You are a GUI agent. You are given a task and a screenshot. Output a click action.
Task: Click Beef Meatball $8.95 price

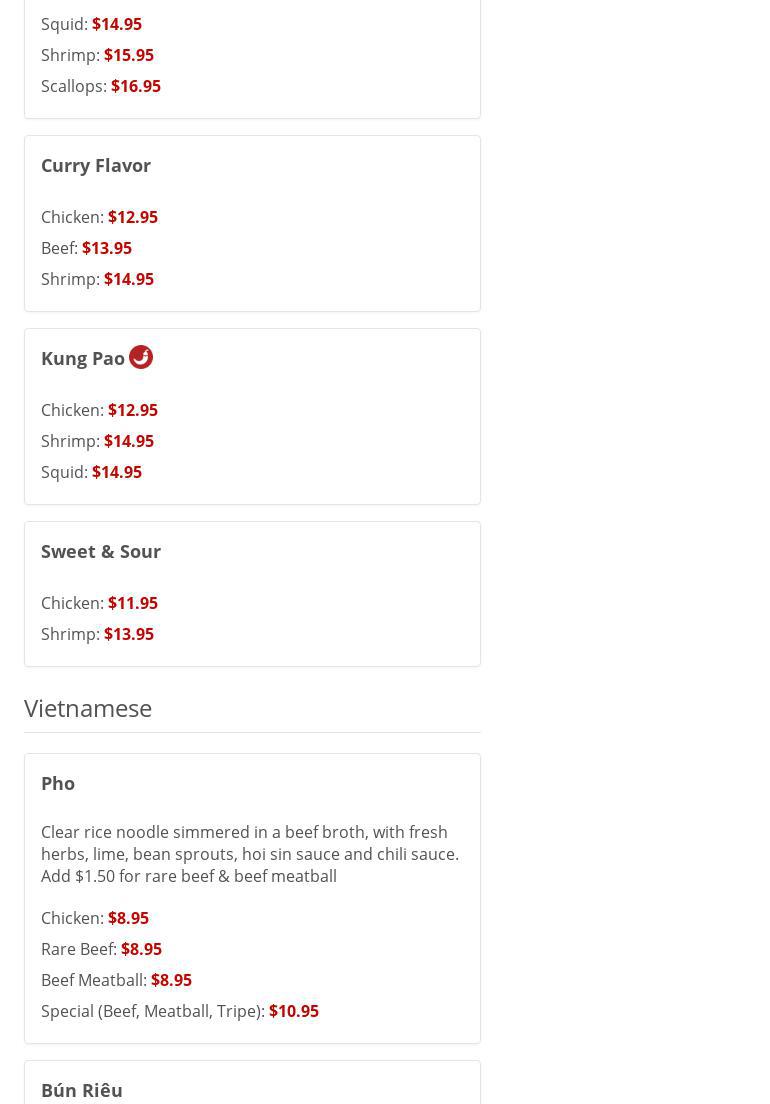coord(171,980)
